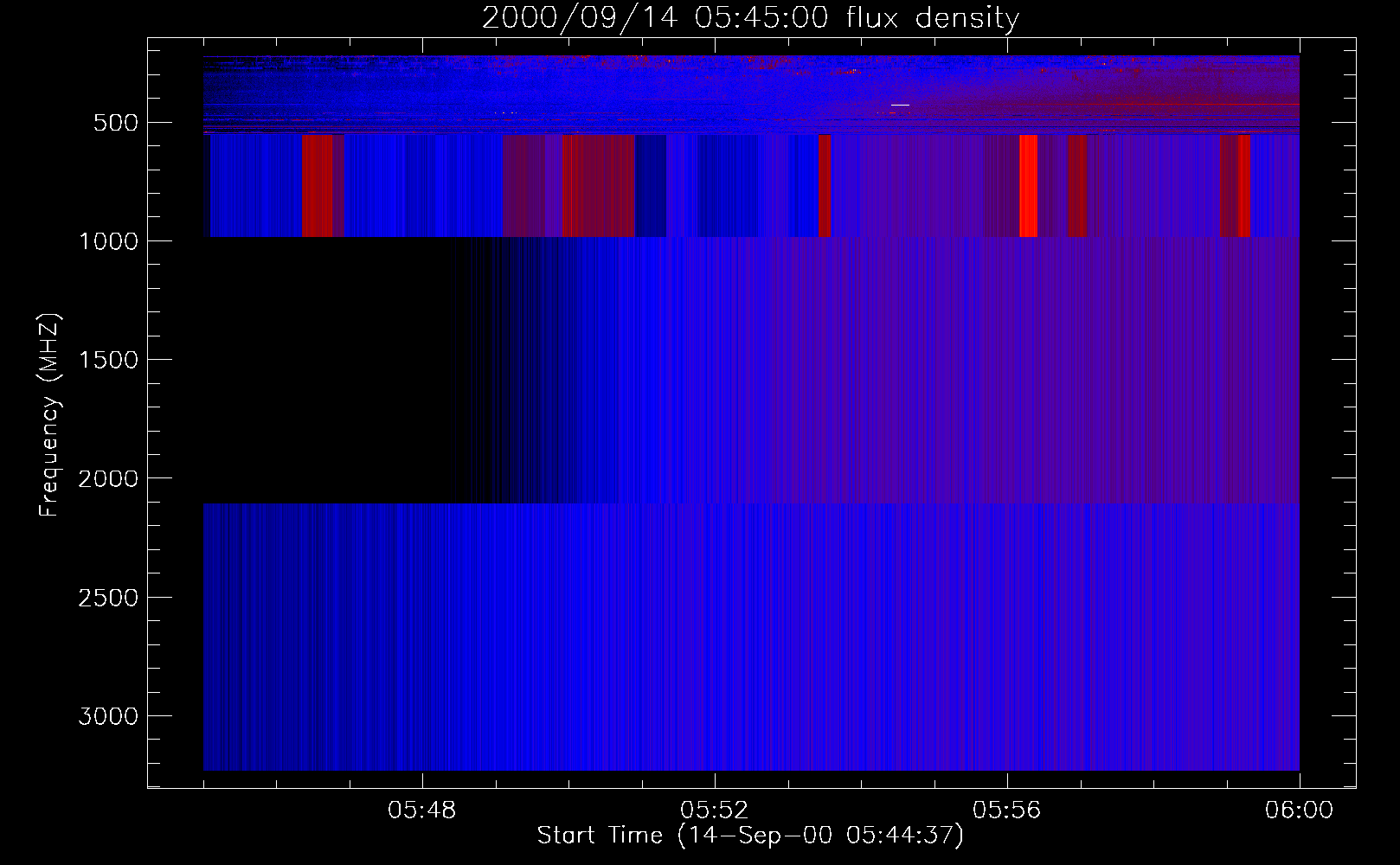The height and width of the screenshot is (865, 1400).
Task: Click the blue band around 2500 MHz at 05:52
Action: tap(714, 597)
